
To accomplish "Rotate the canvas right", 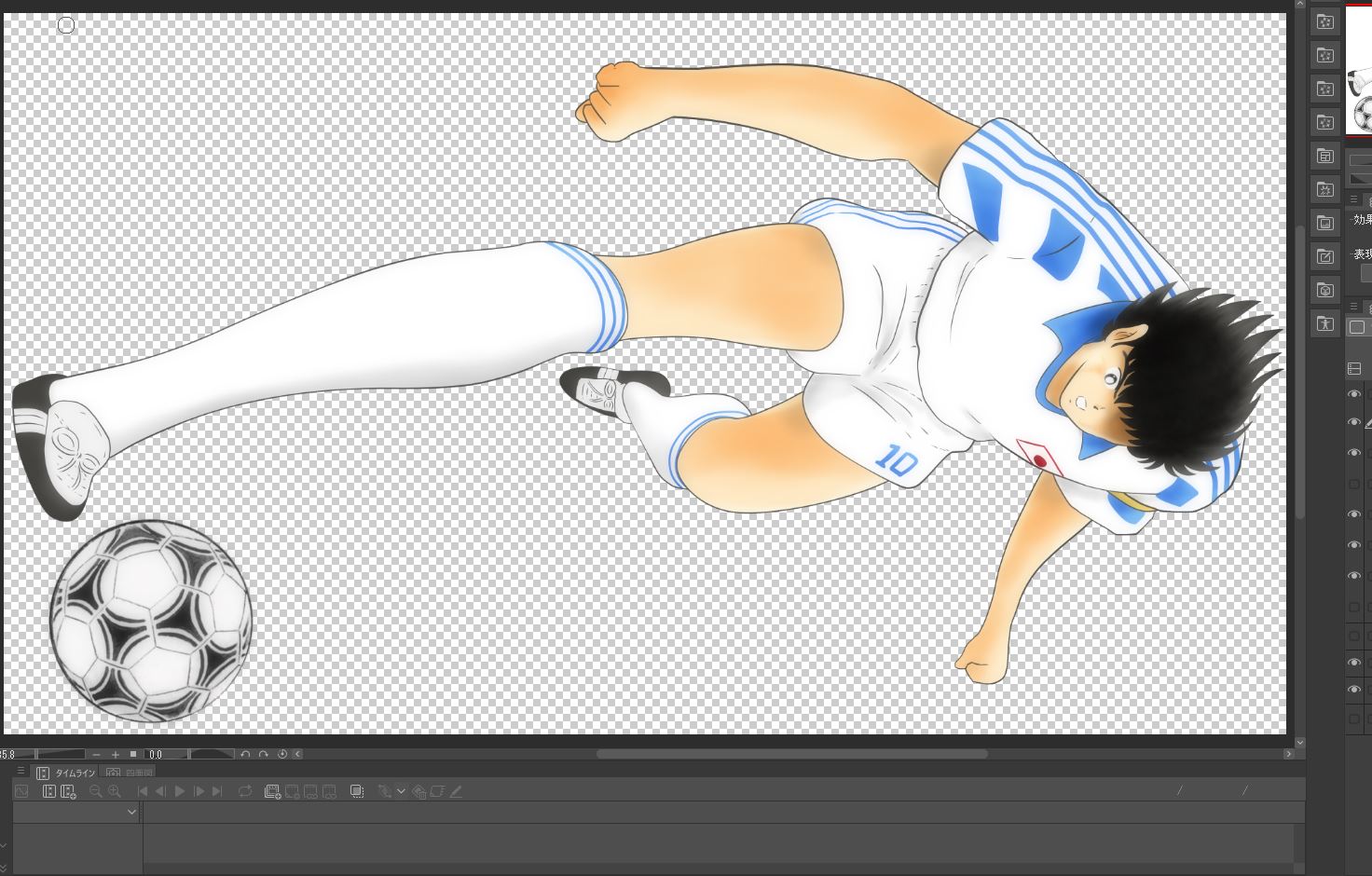I will click(264, 754).
